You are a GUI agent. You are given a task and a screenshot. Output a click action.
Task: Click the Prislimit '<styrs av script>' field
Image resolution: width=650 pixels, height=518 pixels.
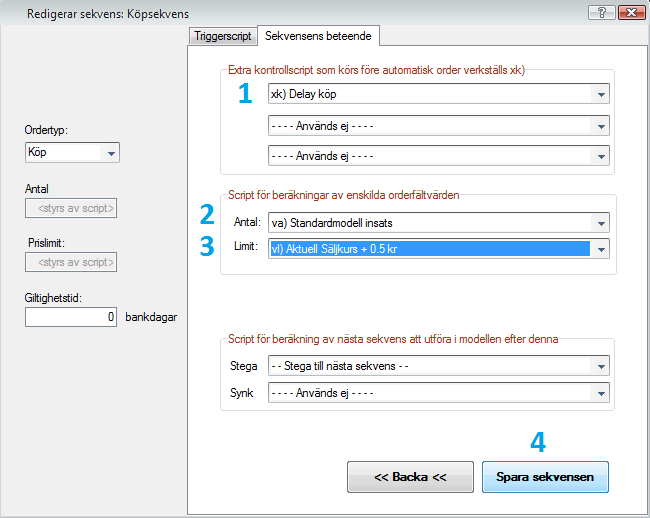[71, 262]
